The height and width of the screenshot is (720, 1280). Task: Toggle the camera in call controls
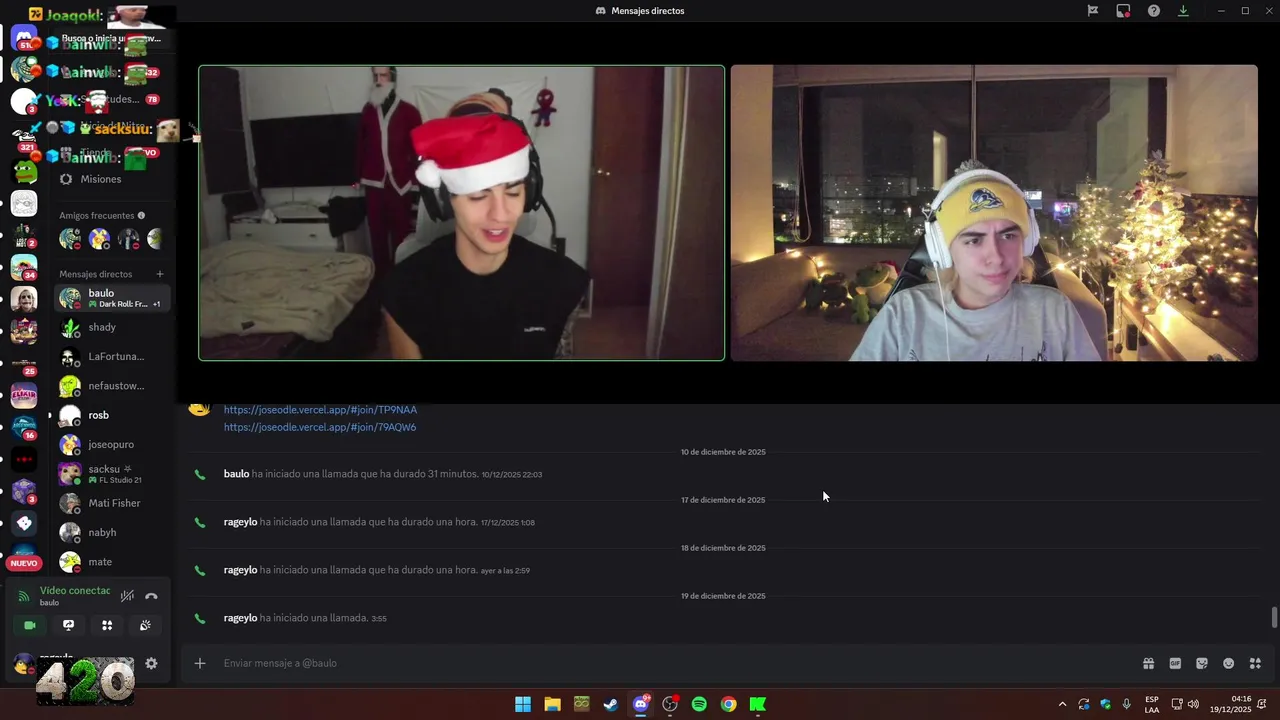pyautogui.click(x=30, y=625)
